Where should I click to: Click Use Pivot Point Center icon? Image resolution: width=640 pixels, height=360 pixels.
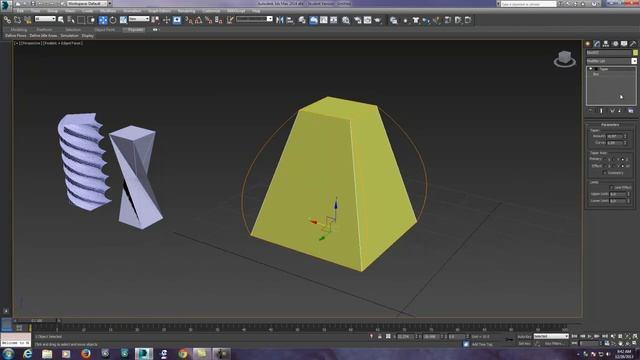pos(156,20)
